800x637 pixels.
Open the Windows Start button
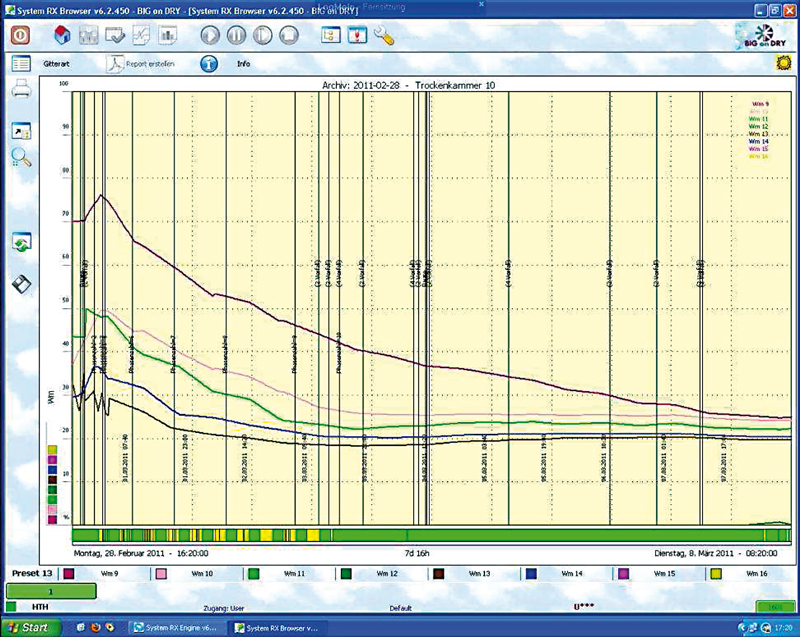pyautogui.click(x=30, y=627)
